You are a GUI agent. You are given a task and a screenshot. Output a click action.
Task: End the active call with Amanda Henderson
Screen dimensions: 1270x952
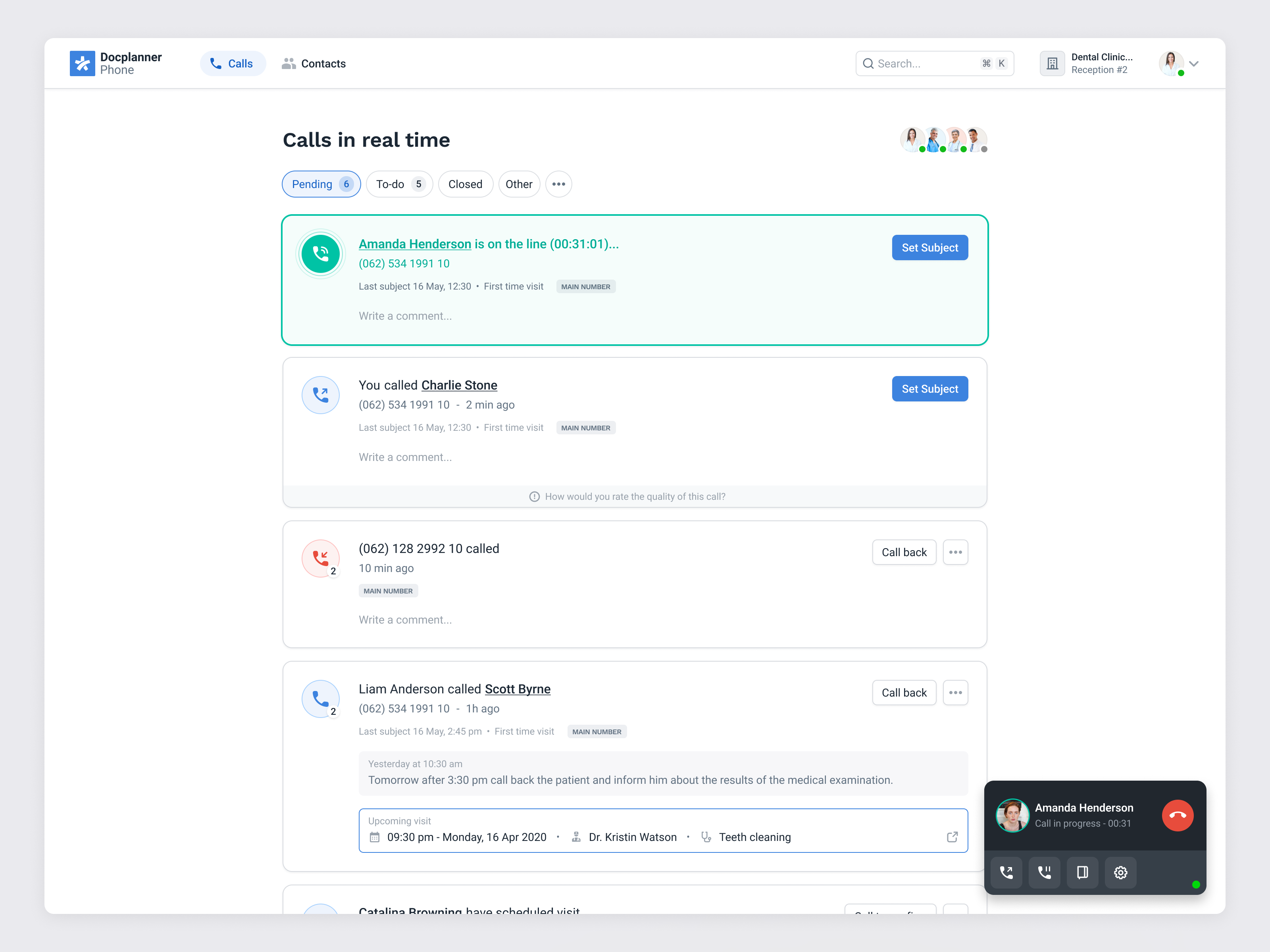[x=1178, y=816]
